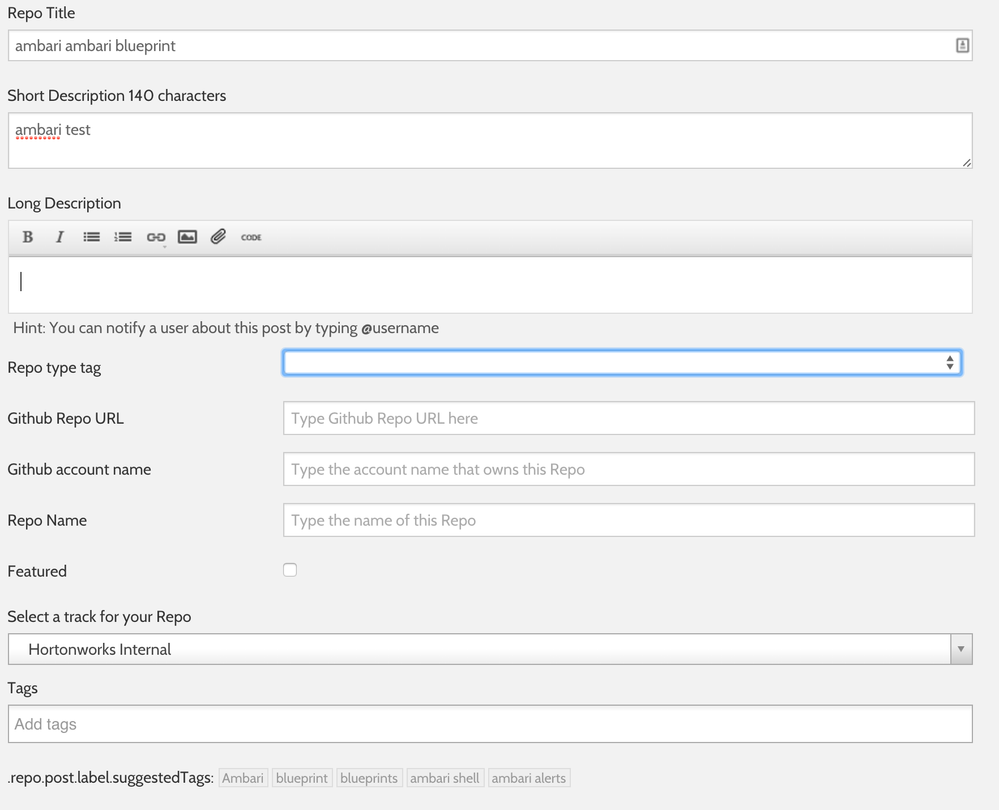999x810 pixels.
Task: Insert a numbered list
Action: 123,237
